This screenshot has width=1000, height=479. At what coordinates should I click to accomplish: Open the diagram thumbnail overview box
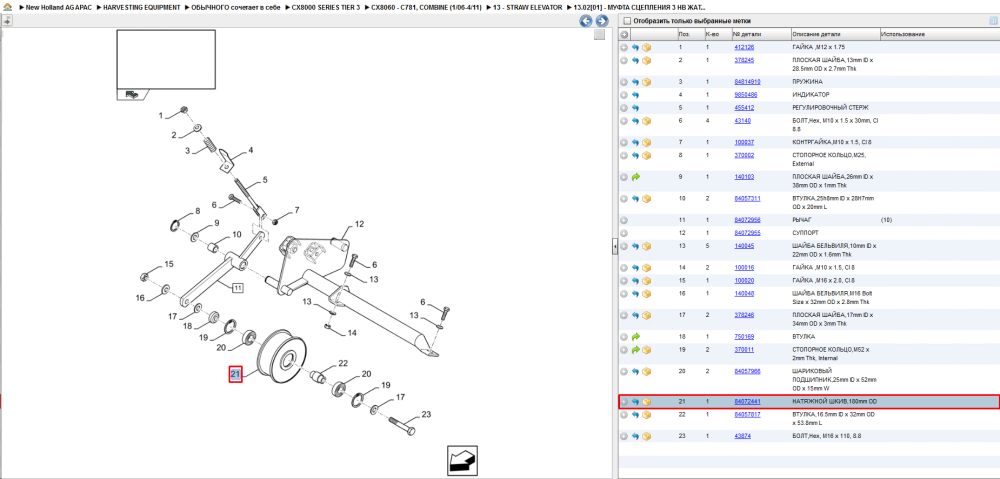tap(166, 64)
